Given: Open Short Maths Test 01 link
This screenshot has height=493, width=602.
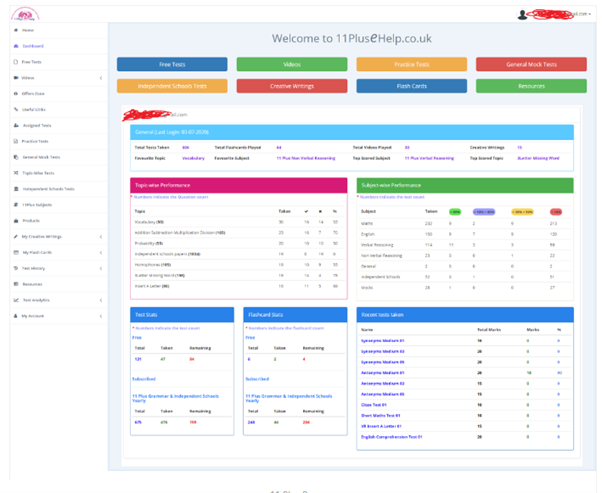Looking at the screenshot, I should (x=380, y=415).
